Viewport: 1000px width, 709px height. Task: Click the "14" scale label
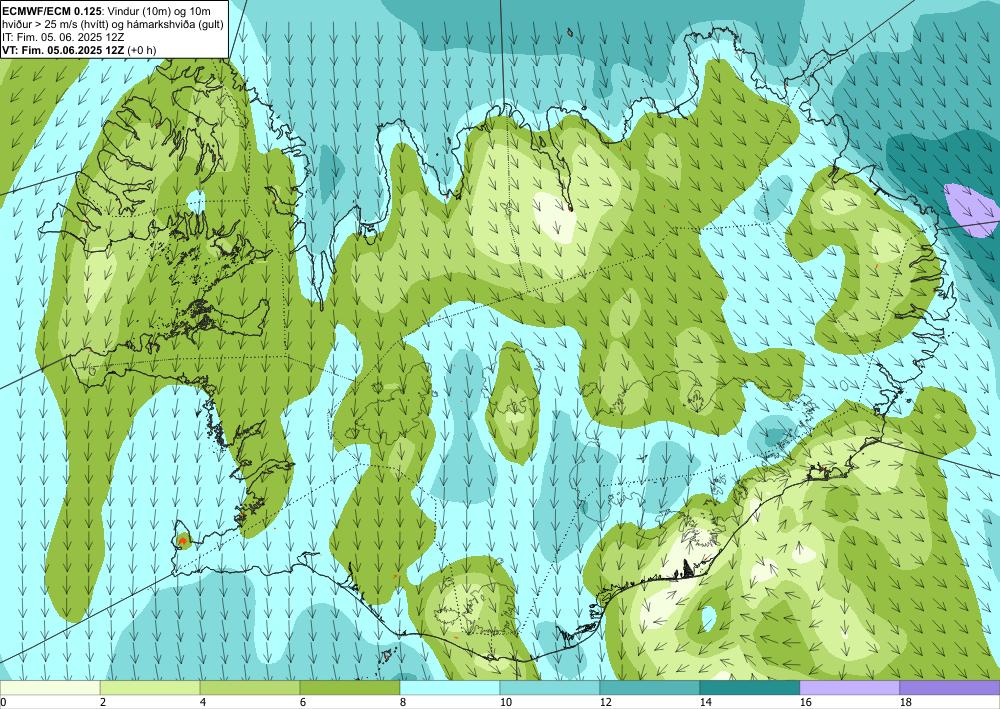(x=705, y=702)
